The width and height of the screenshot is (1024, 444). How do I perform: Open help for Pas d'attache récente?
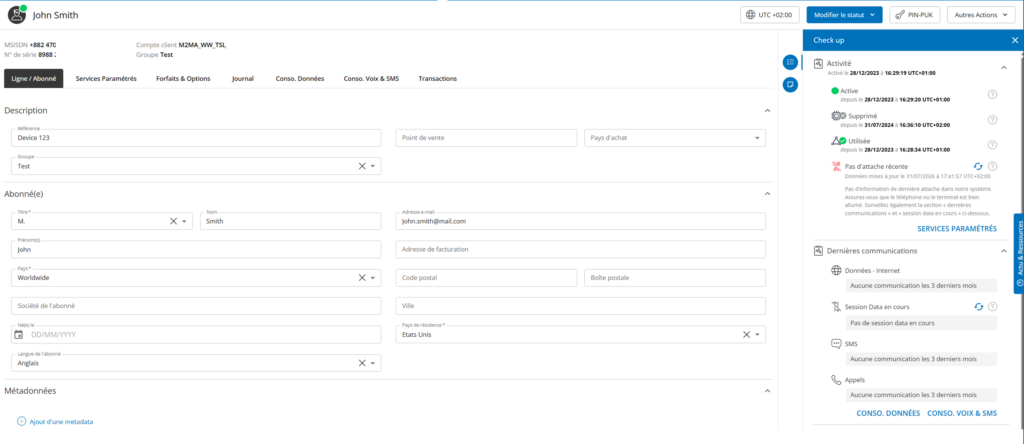992,166
